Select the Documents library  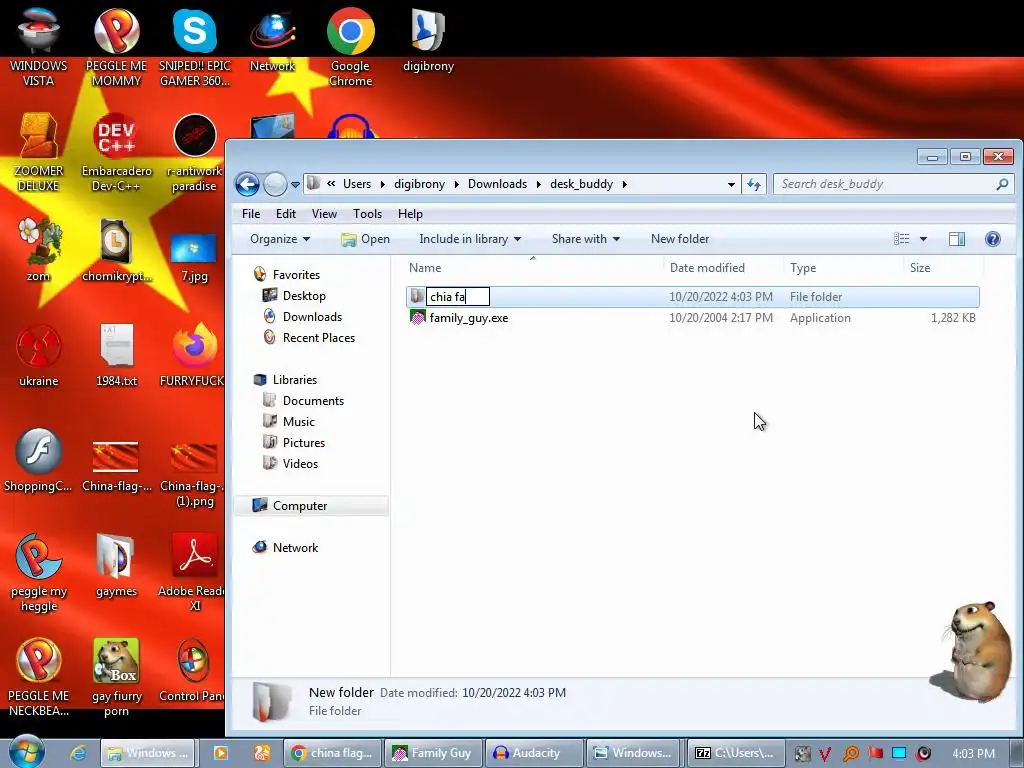coord(313,401)
